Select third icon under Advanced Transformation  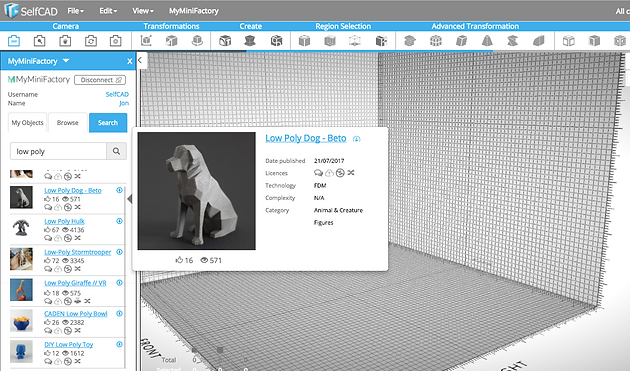click(x=461, y=41)
